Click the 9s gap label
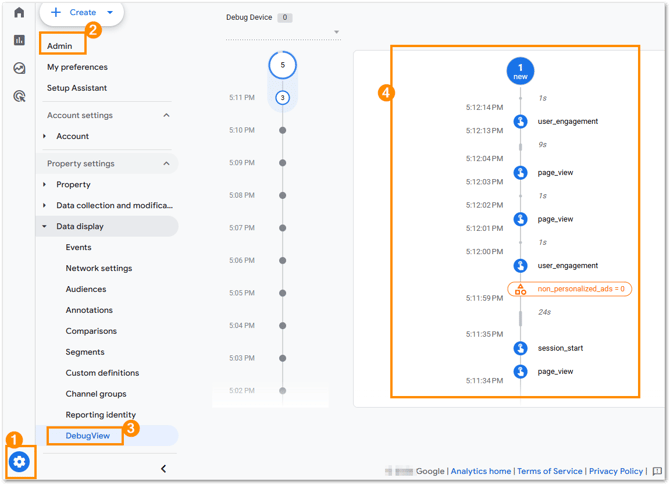Screen dimensions: 670x485 (x=542, y=145)
